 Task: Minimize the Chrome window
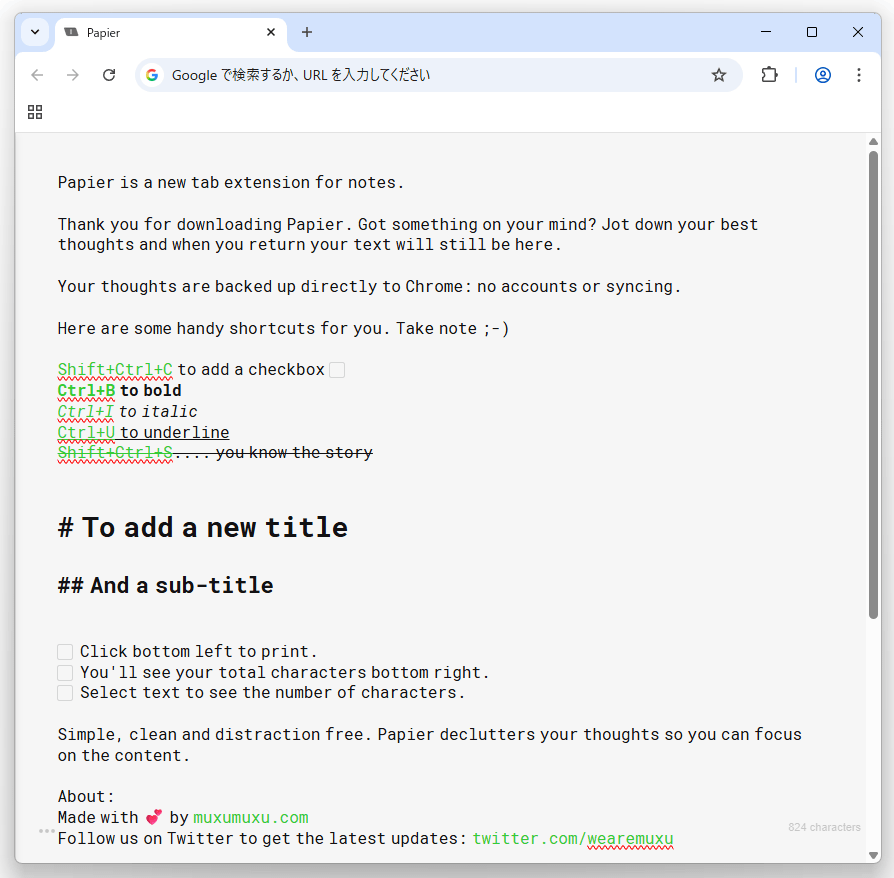[766, 32]
